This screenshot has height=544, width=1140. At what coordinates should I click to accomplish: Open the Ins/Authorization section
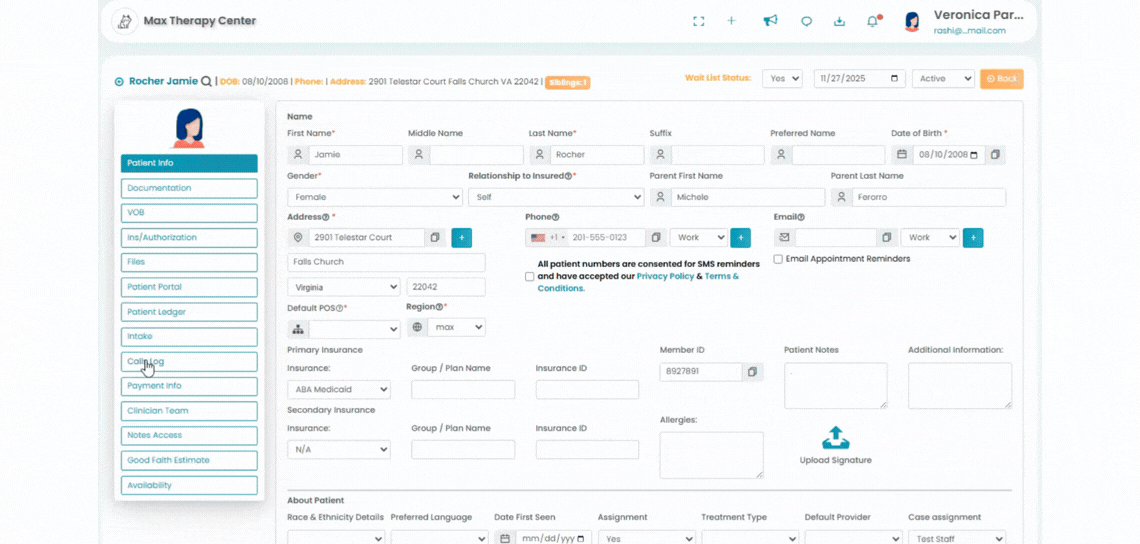point(189,238)
